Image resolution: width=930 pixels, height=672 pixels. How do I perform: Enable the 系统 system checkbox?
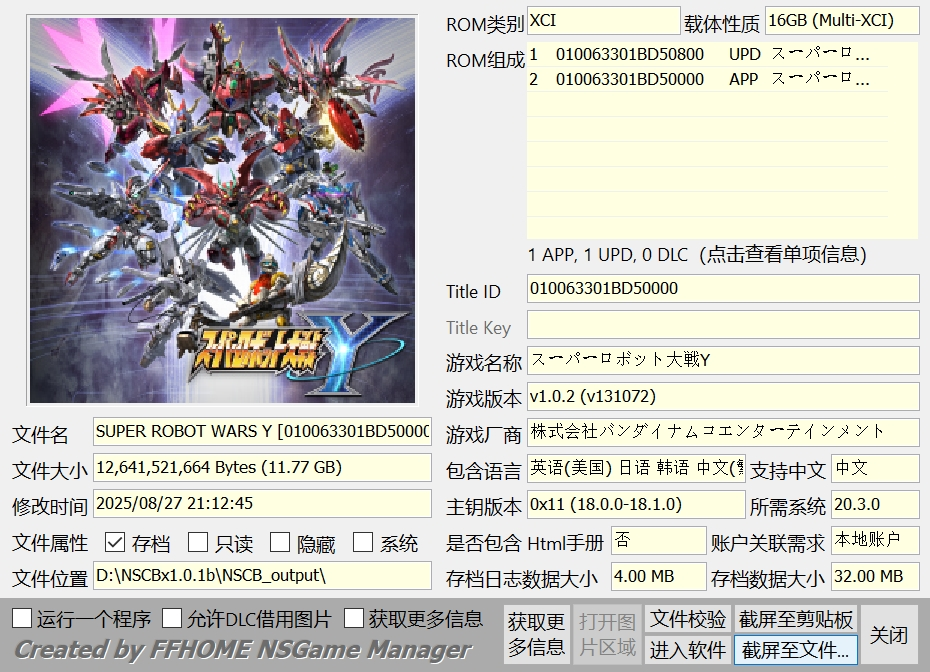coord(363,542)
